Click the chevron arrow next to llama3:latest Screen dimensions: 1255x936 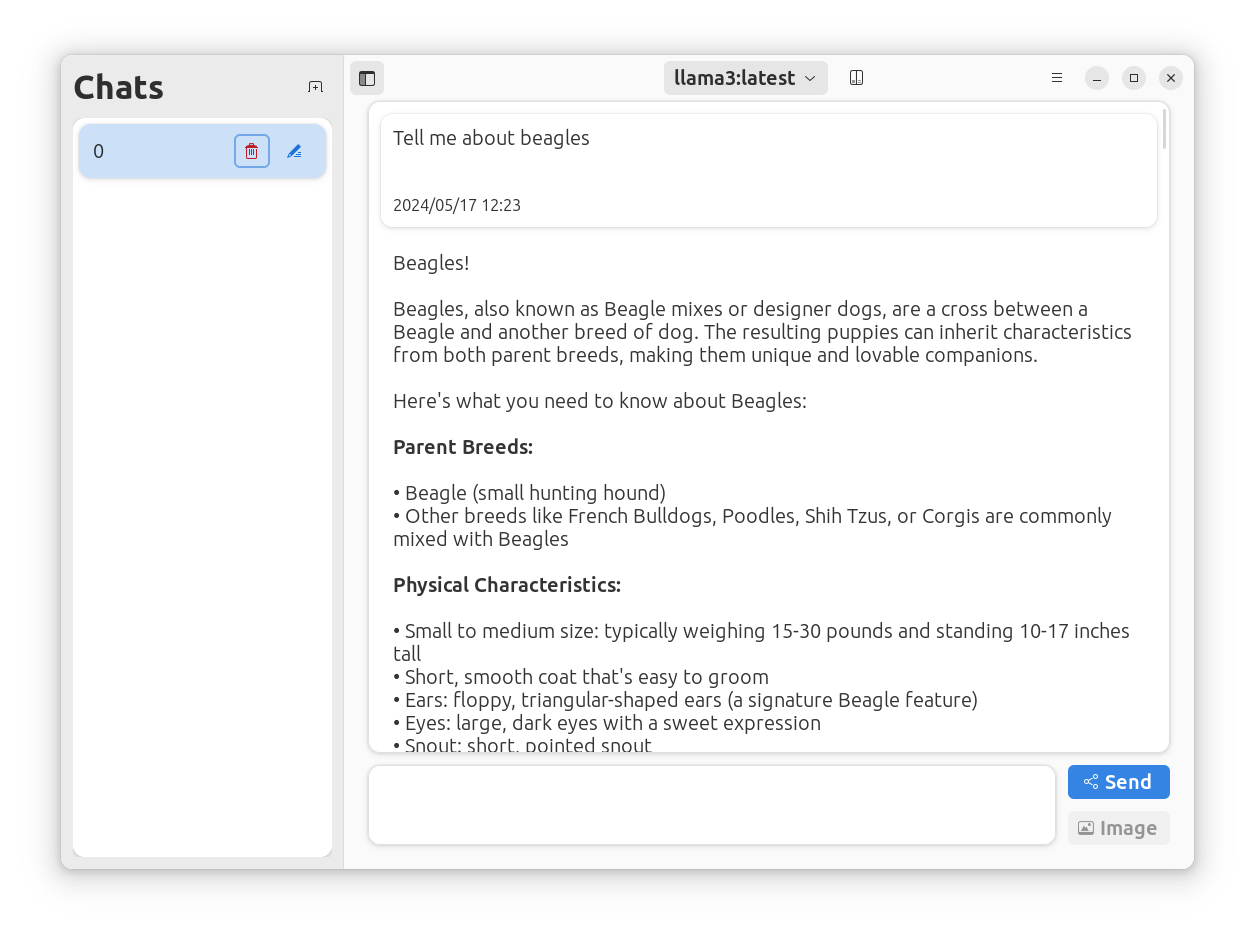810,78
